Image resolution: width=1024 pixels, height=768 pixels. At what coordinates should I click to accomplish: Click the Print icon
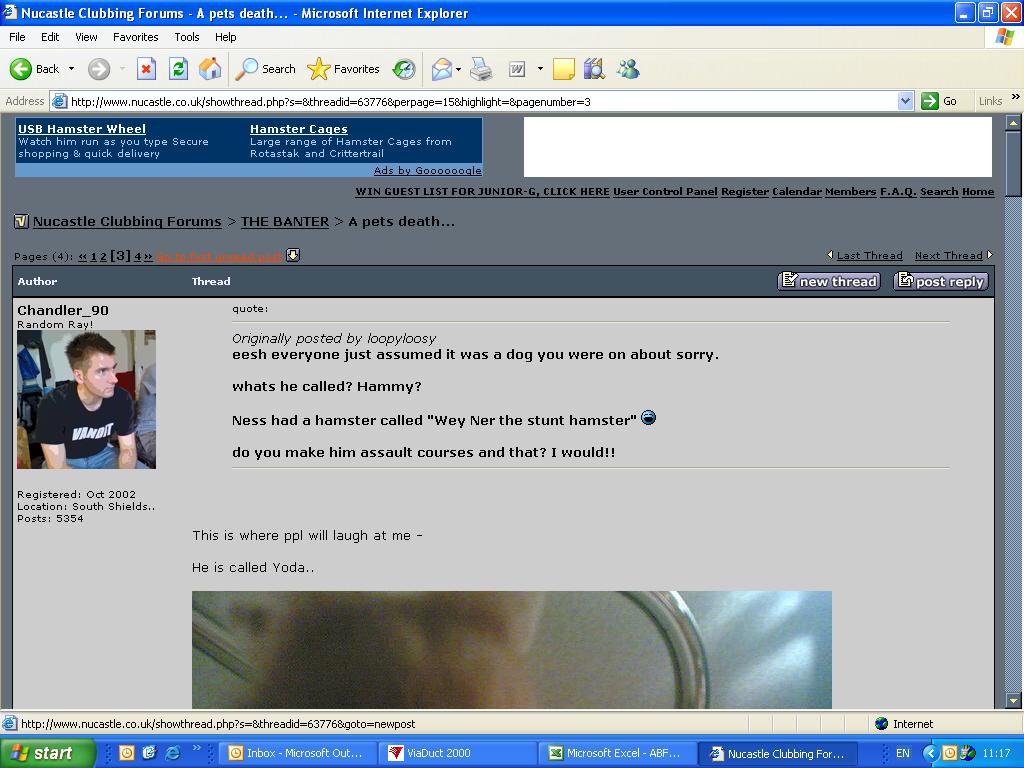[481, 69]
